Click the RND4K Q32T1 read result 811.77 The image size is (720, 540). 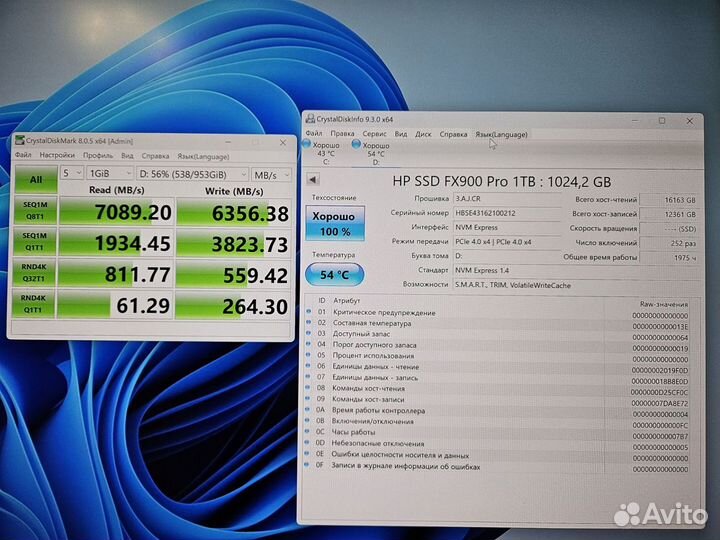[x=115, y=274]
